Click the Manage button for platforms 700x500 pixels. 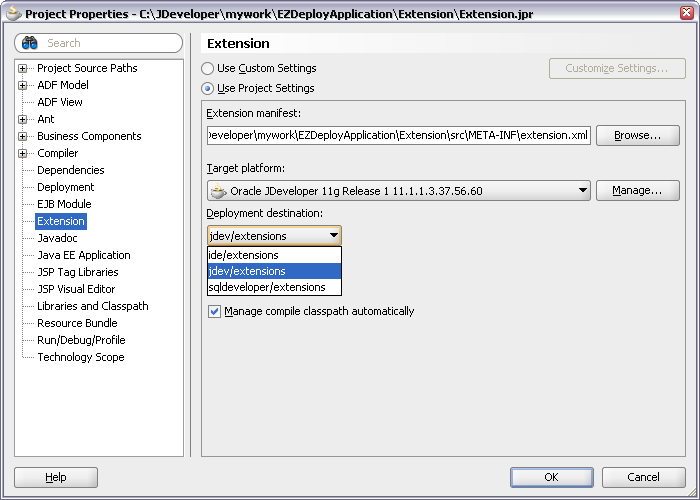637,190
